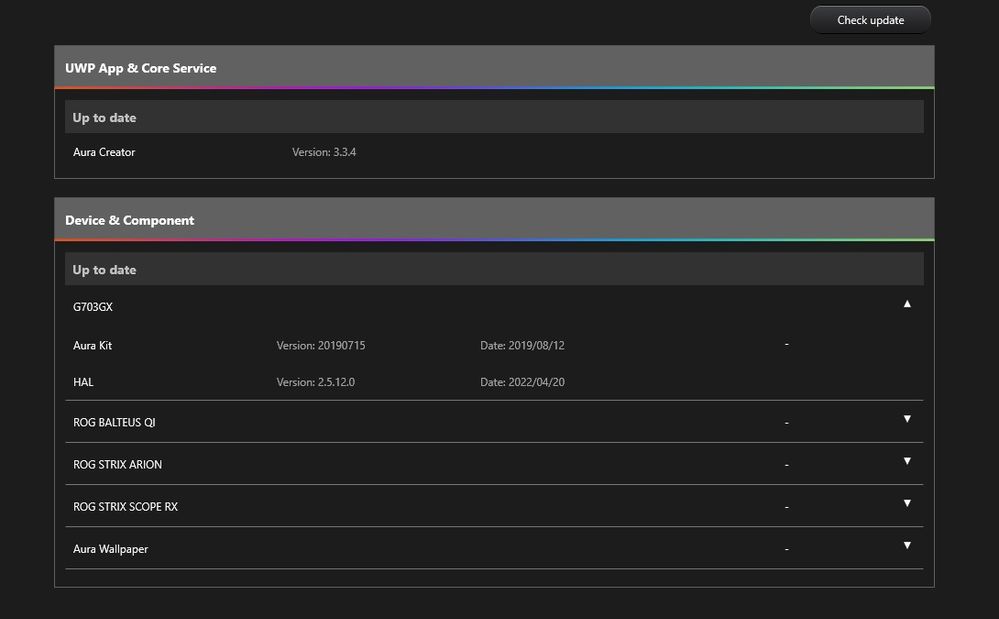Expand the Aura Wallpaper row
Viewport: 999px width, 619px height.
point(907,545)
